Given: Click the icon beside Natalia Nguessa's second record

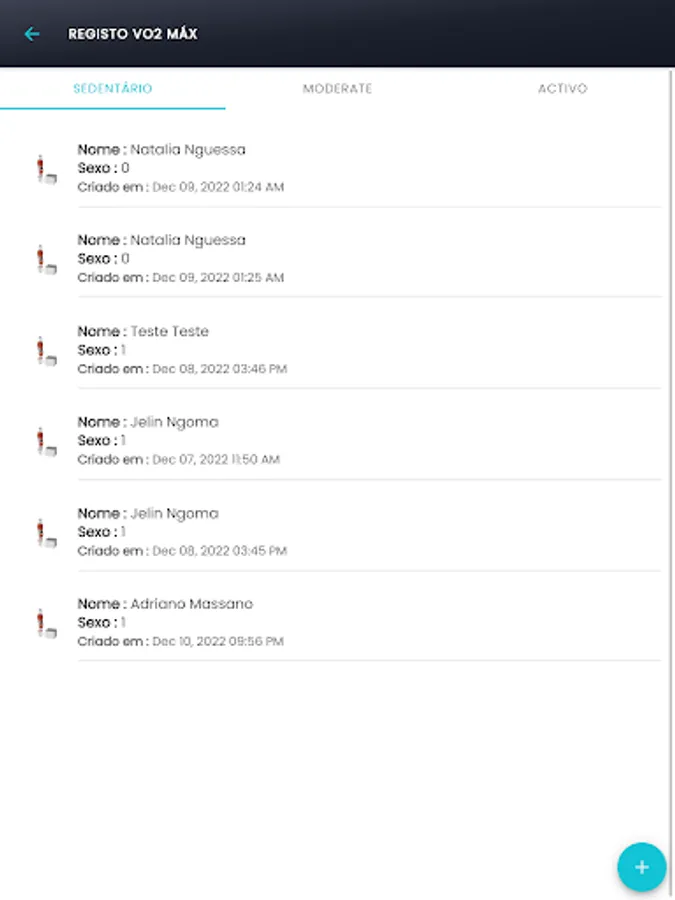Looking at the screenshot, I should [x=44, y=258].
